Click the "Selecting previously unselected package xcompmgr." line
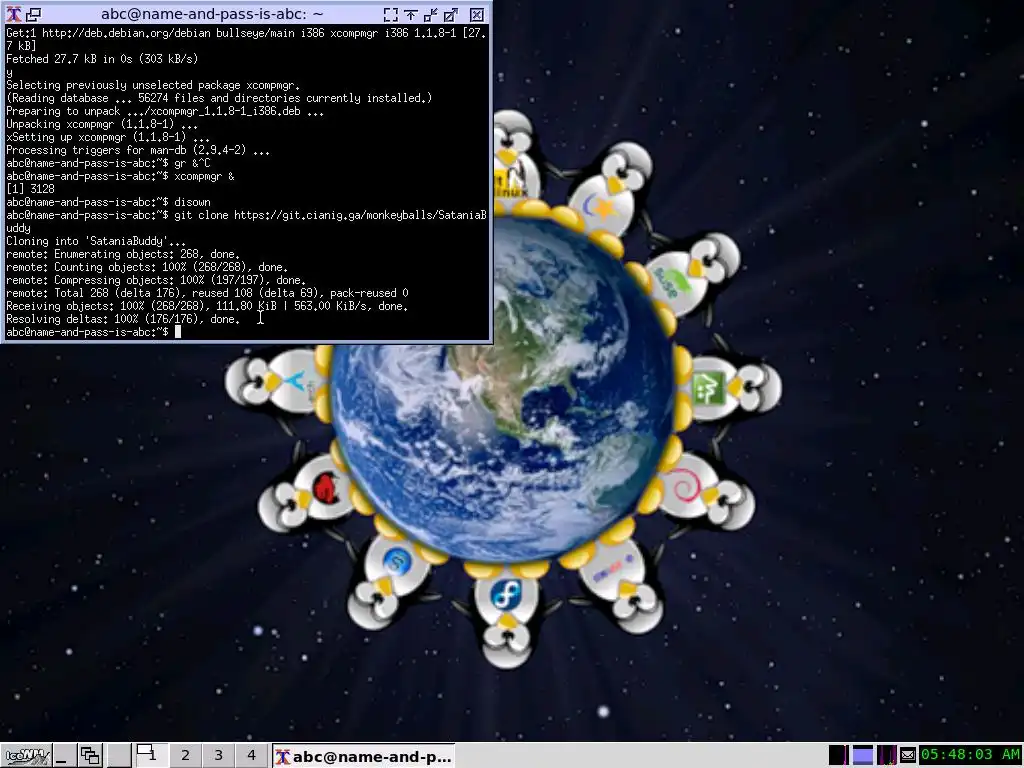The image size is (1024, 768). click(x=153, y=85)
